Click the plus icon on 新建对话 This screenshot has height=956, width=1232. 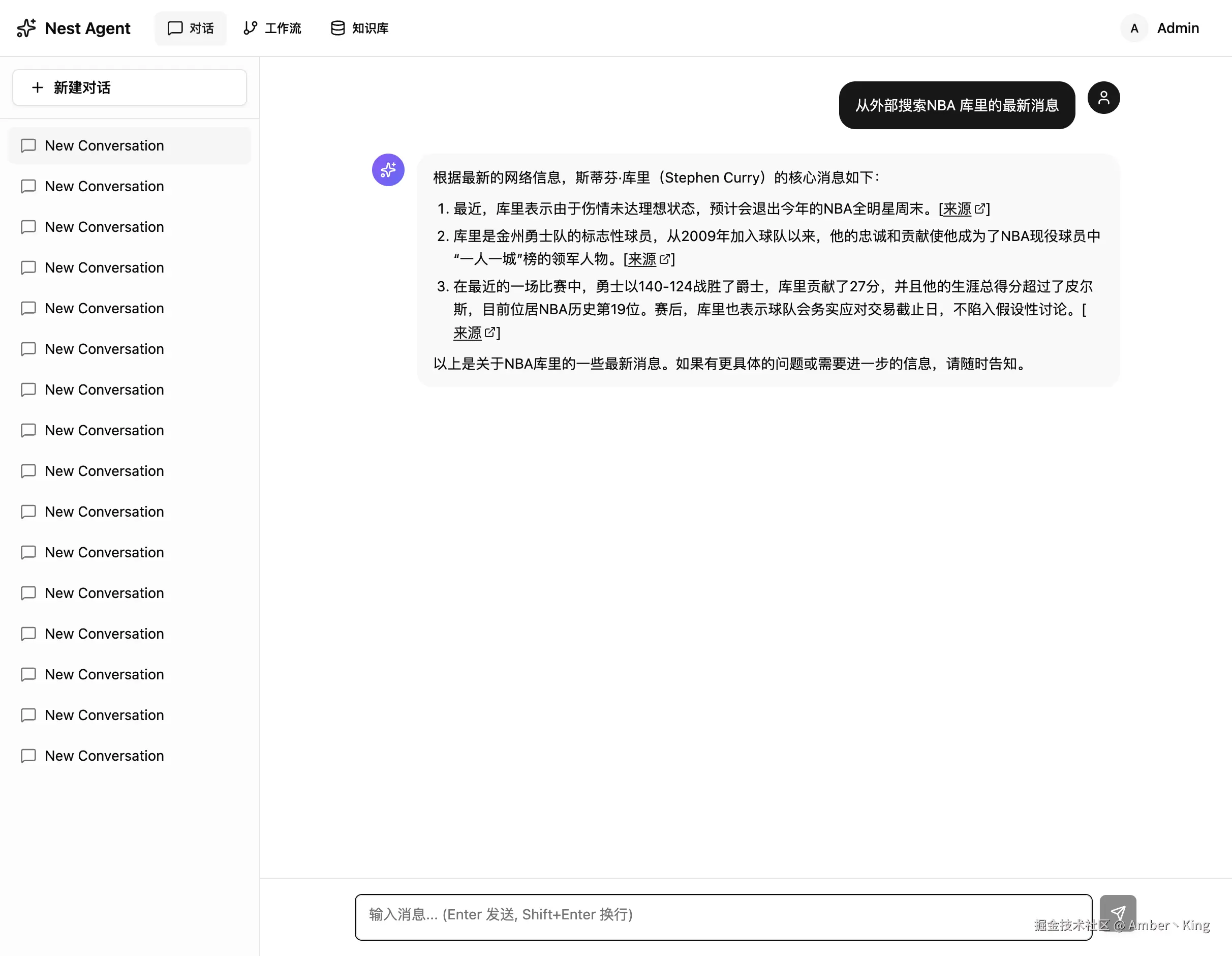[x=37, y=87]
